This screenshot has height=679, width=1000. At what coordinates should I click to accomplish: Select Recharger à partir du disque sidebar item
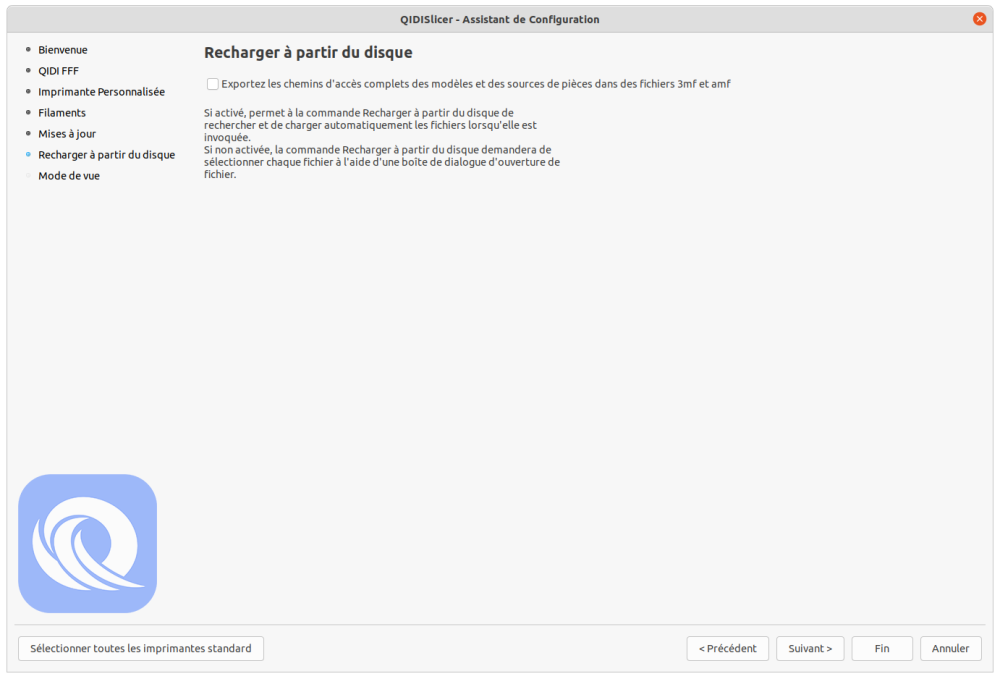(107, 155)
